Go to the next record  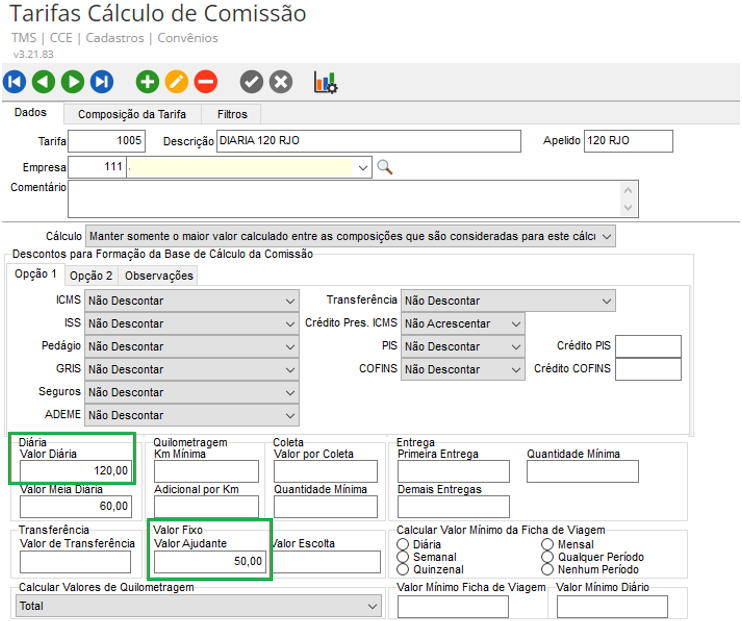[x=73, y=82]
